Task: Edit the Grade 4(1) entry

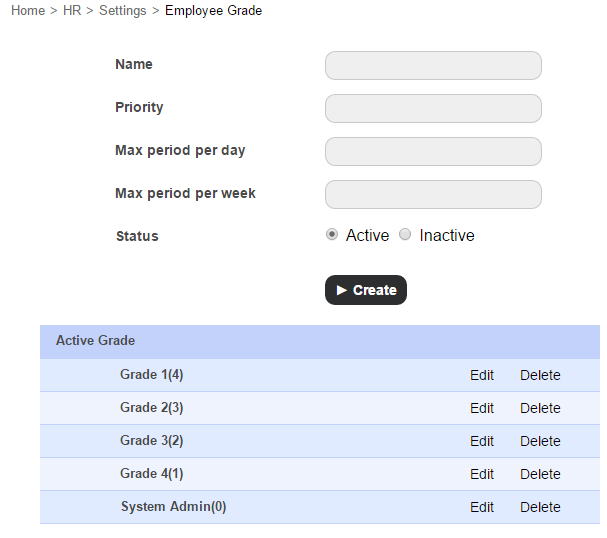Action: coord(482,475)
